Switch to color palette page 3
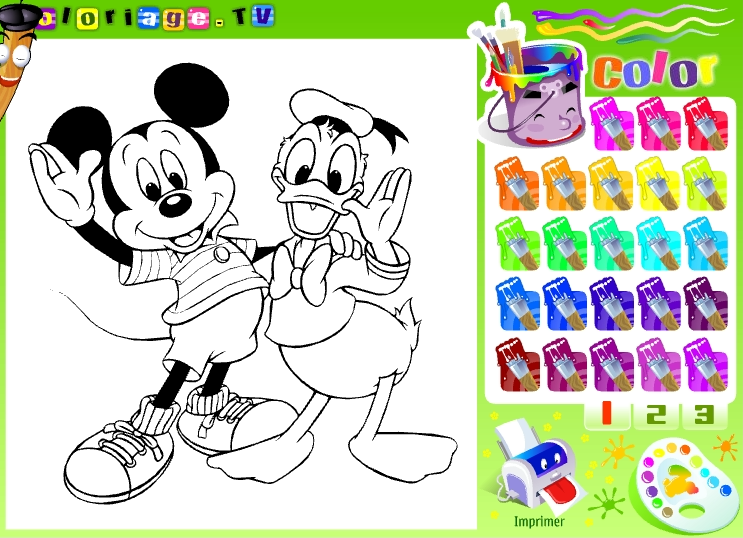743x538 pixels. [704, 414]
